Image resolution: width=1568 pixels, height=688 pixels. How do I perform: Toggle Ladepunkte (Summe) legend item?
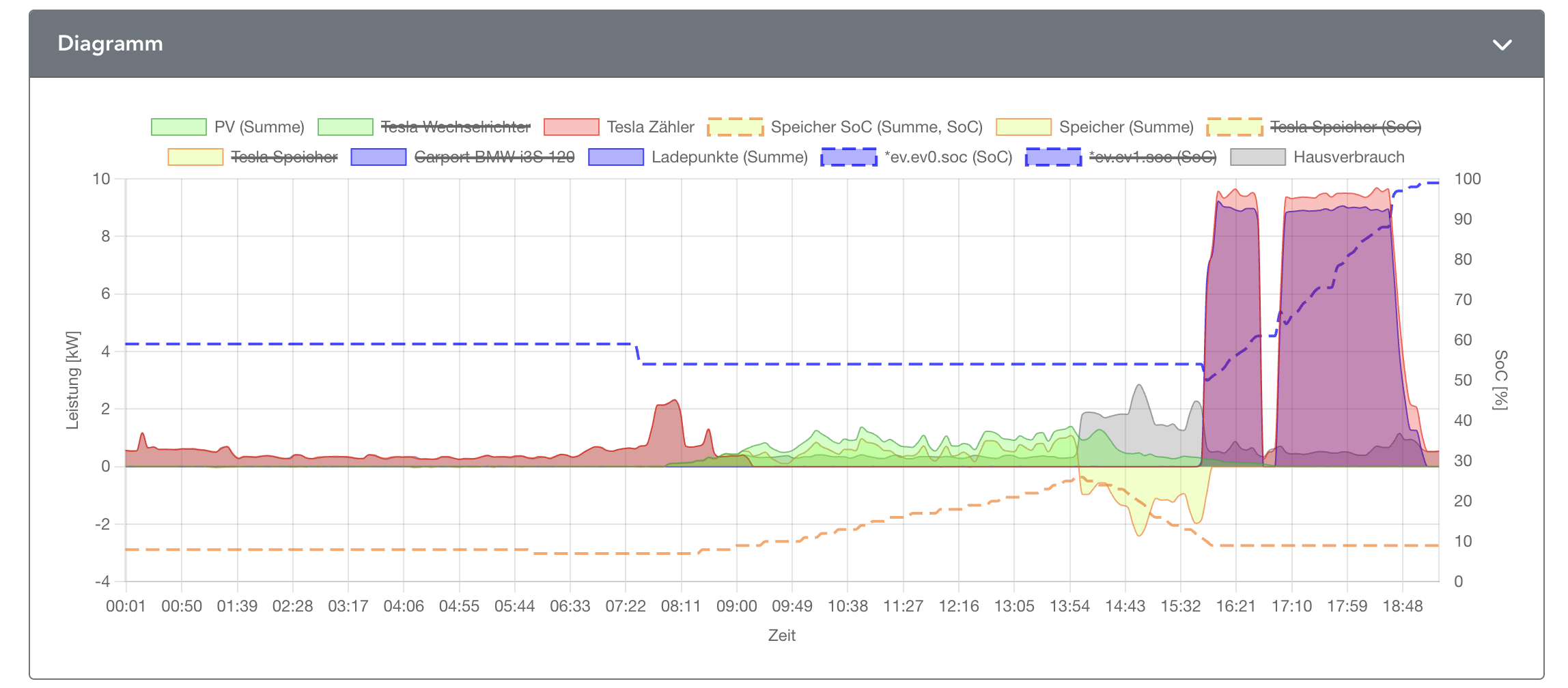(729, 158)
